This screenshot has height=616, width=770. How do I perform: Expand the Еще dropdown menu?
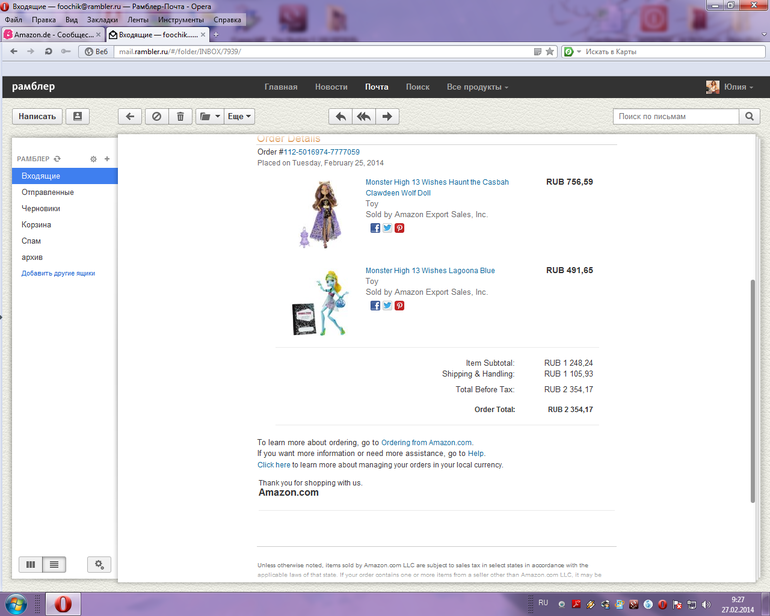pos(240,117)
